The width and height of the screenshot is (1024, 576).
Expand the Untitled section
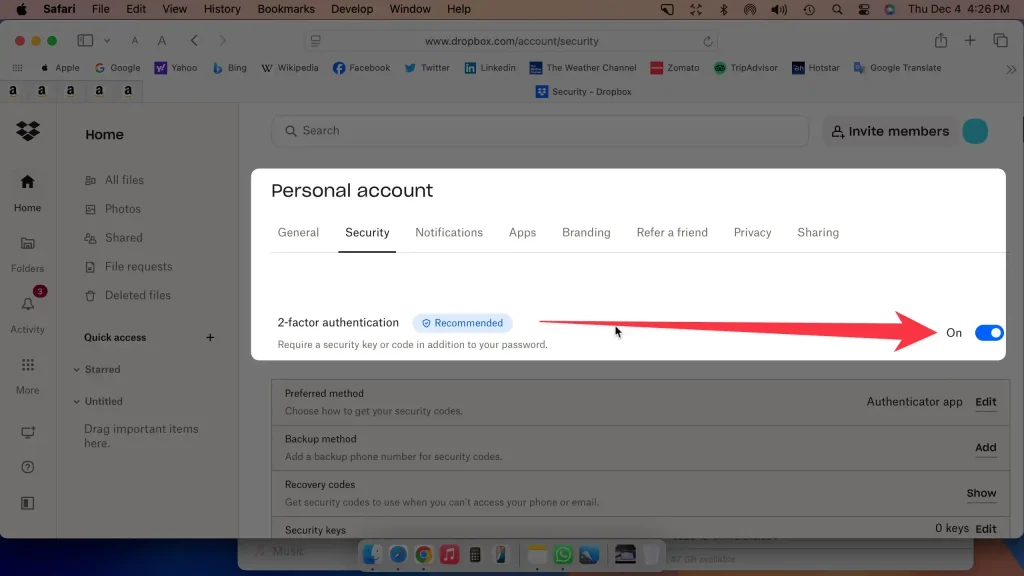click(x=77, y=401)
